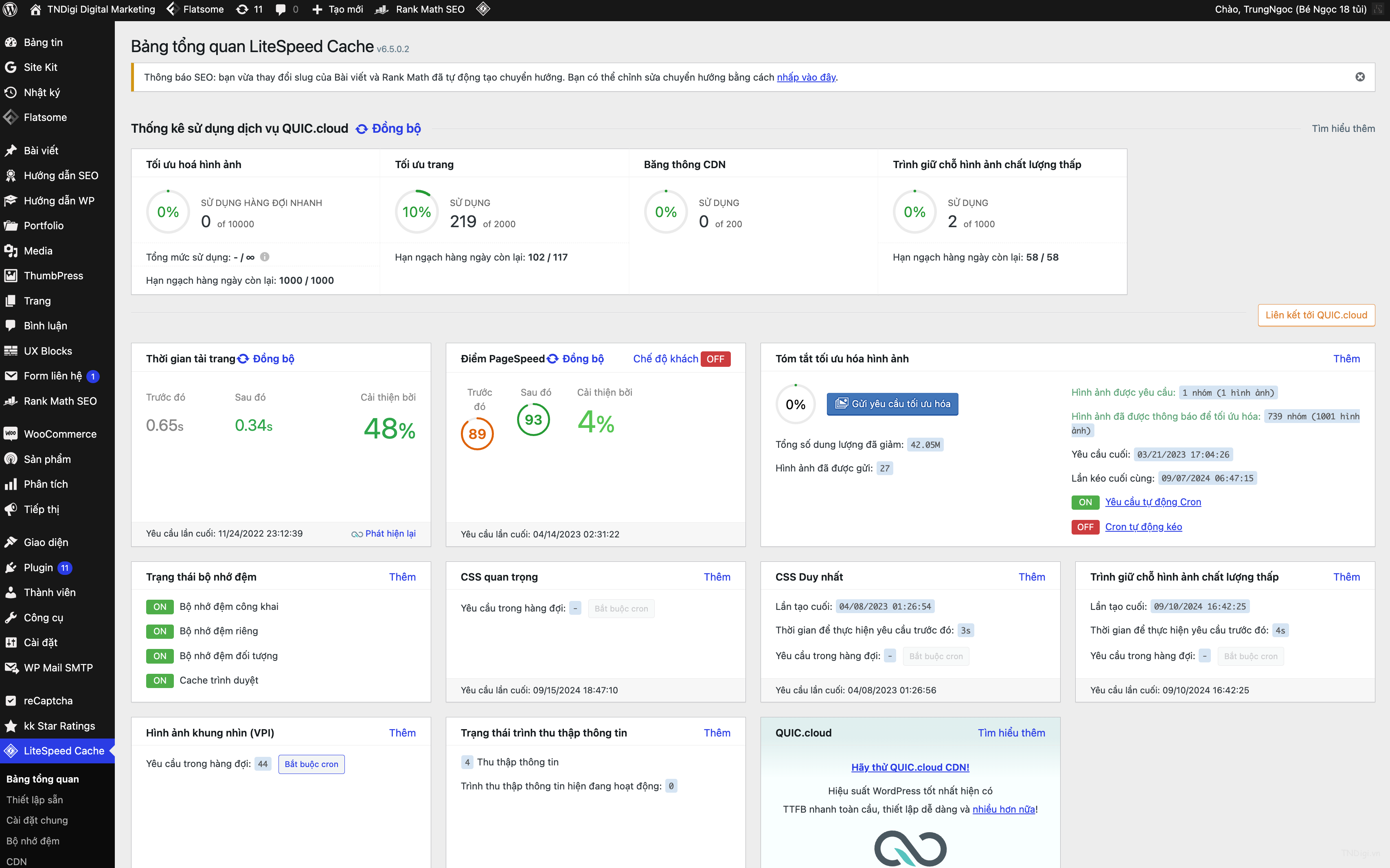Open the Rank Math SEO toolbar icon

click(382, 9)
